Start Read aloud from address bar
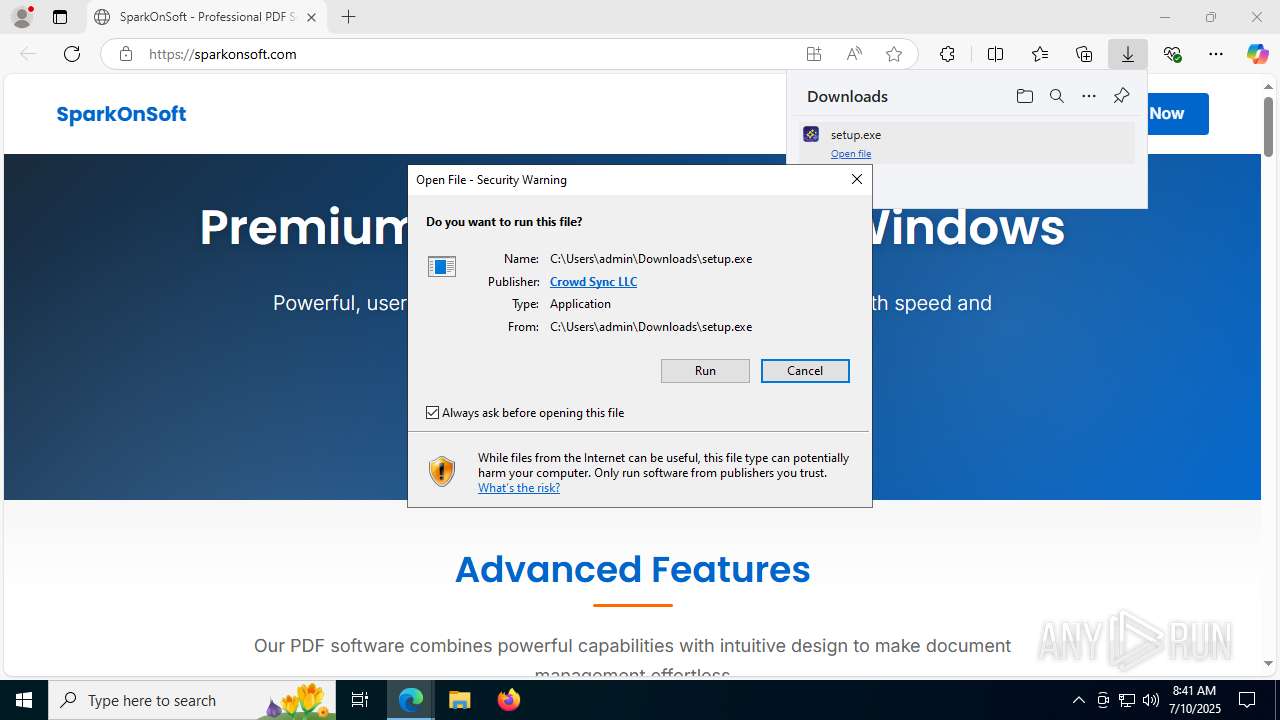 pyautogui.click(x=854, y=54)
